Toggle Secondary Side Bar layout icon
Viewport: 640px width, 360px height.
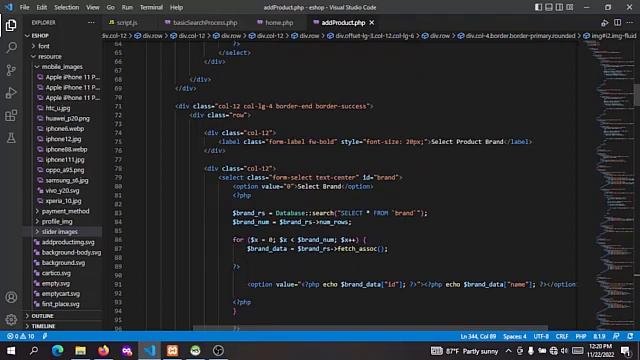pos(559,7)
